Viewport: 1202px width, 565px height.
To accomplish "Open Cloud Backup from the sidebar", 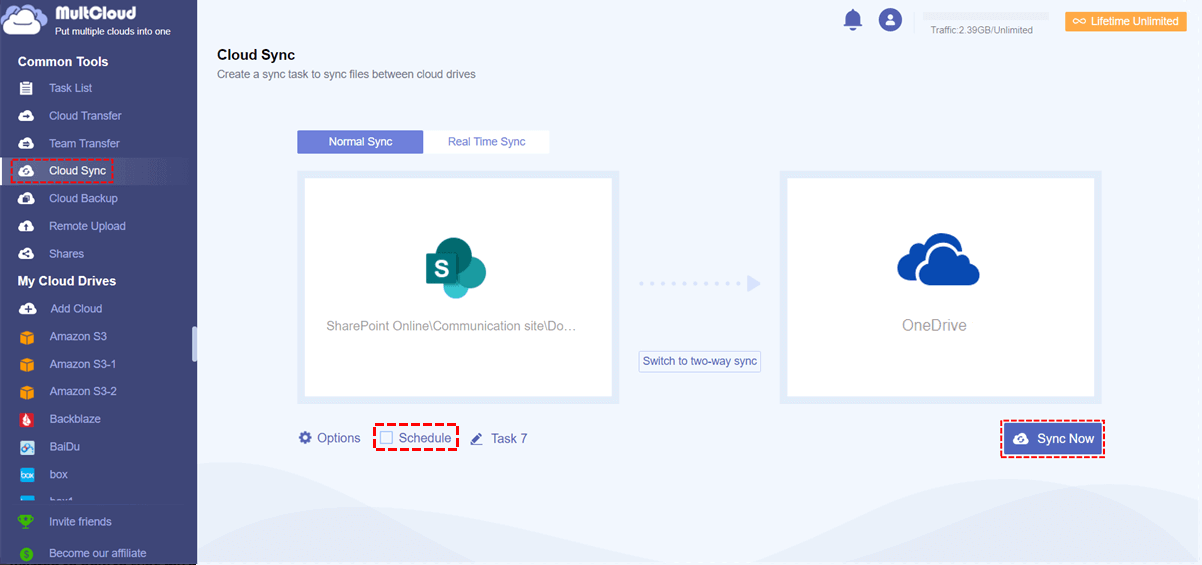I will click(x=83, y=198).
